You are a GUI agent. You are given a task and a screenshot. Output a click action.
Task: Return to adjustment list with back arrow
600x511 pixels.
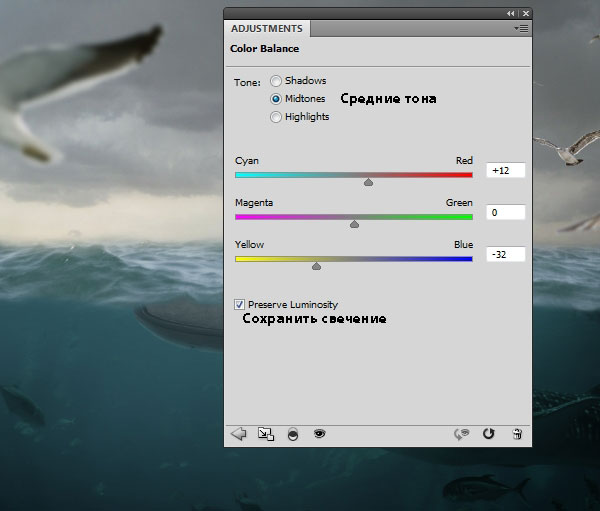point(239,434)
